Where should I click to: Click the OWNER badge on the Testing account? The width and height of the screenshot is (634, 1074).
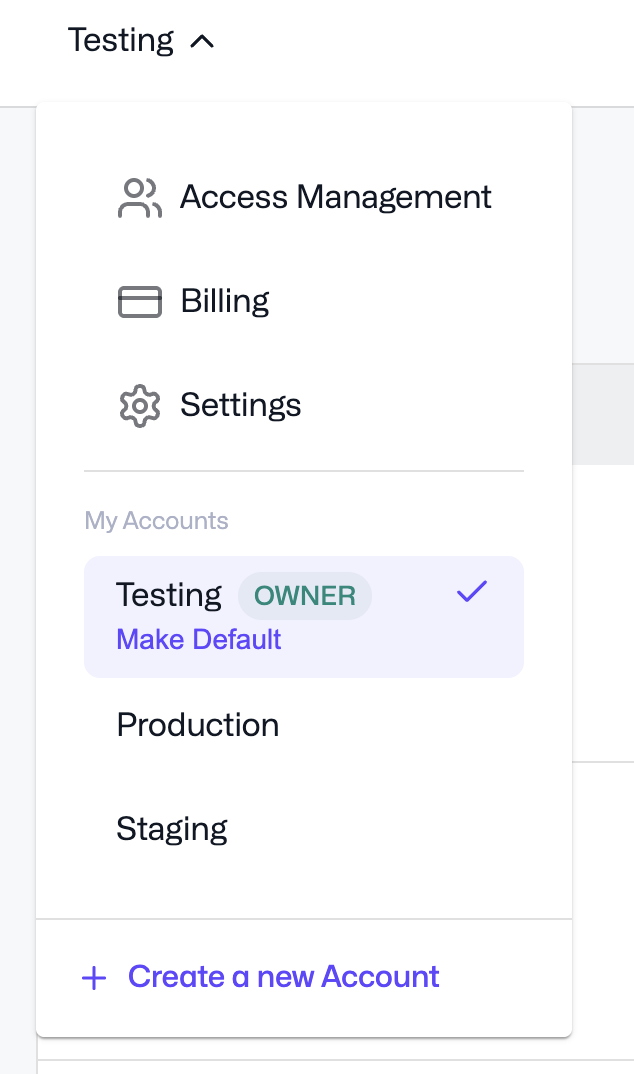pos(304,595)
